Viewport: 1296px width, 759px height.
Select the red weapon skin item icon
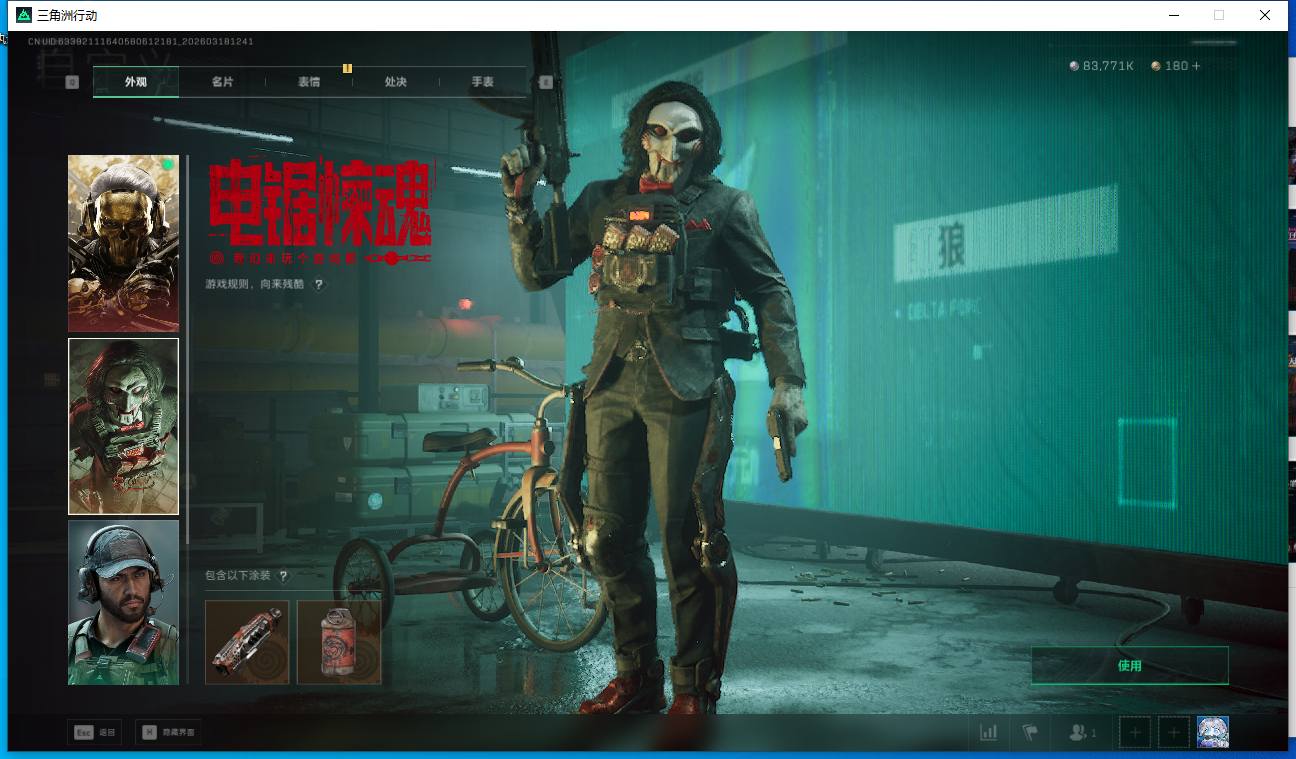[x=247, y=642]
